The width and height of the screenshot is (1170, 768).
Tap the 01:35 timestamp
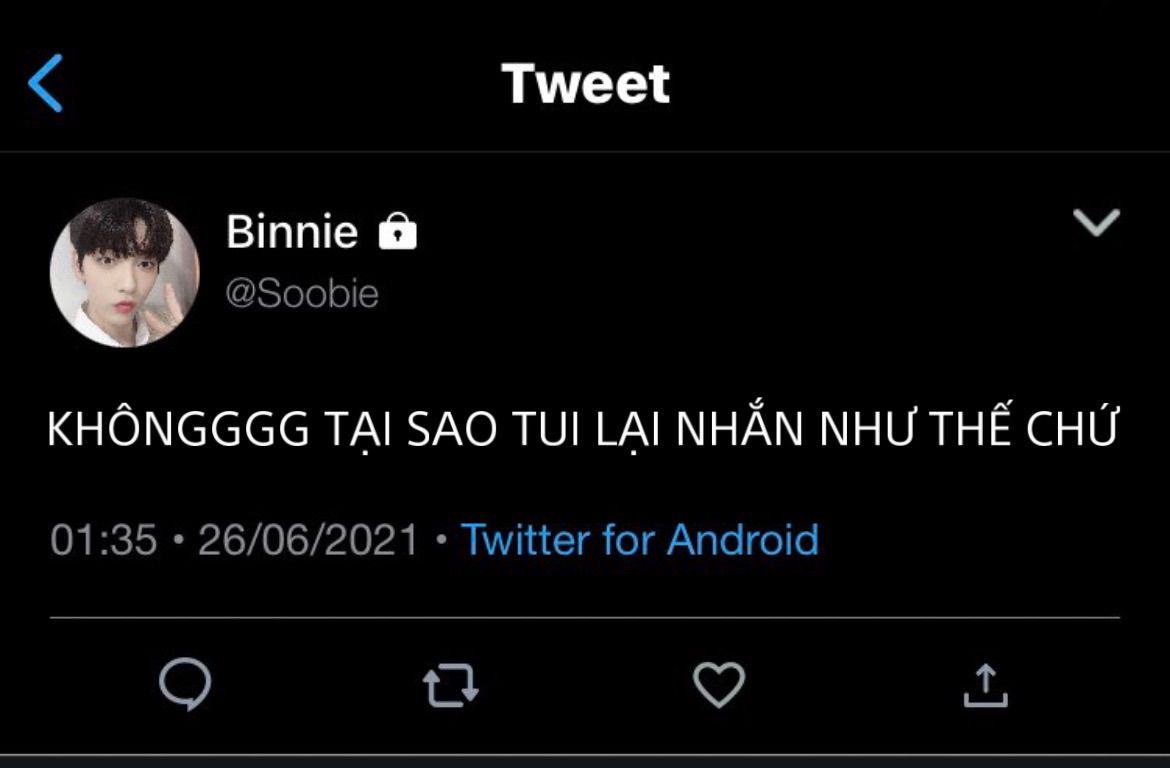(x=104, y=540)
